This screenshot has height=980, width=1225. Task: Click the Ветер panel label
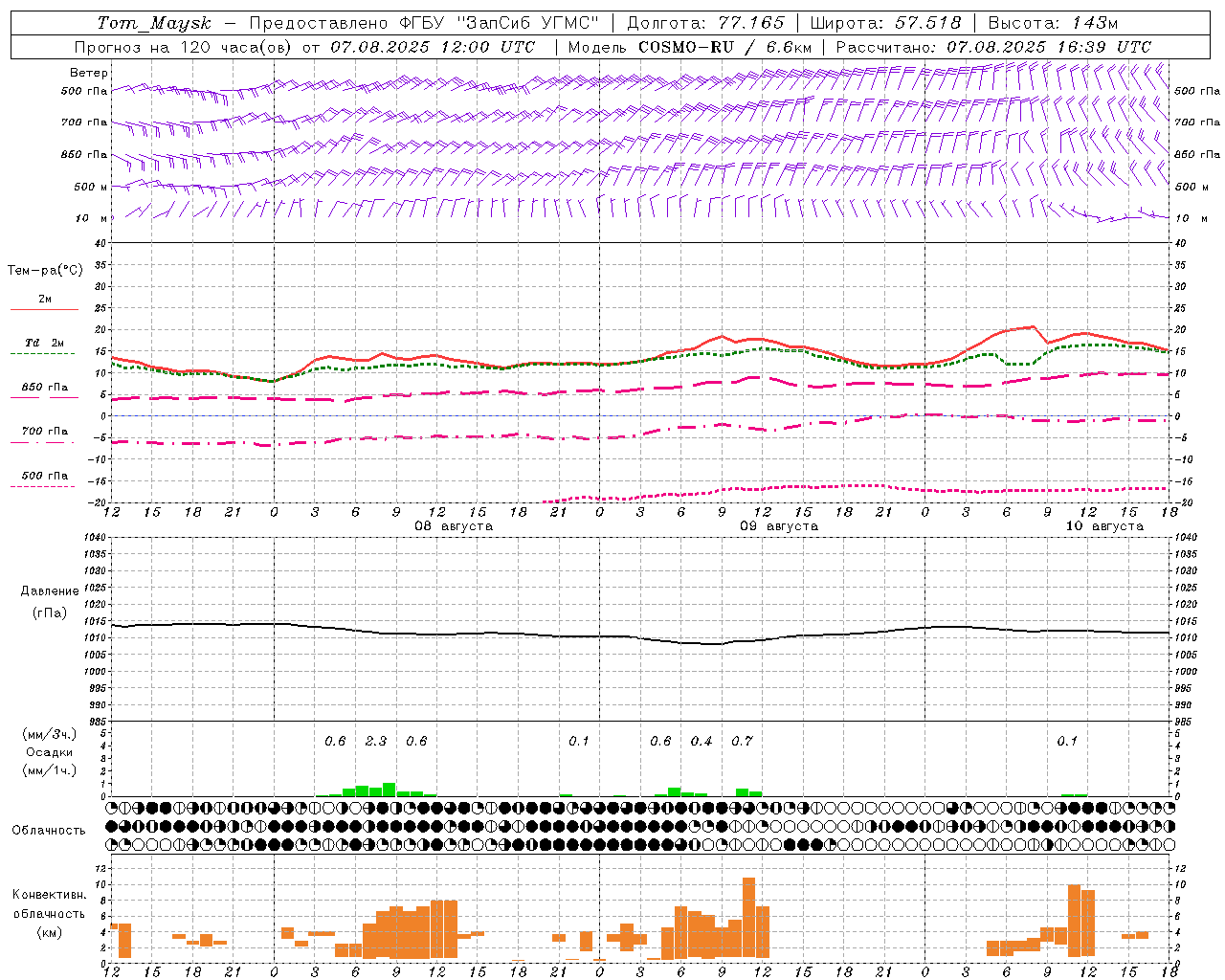pos(89,73)
